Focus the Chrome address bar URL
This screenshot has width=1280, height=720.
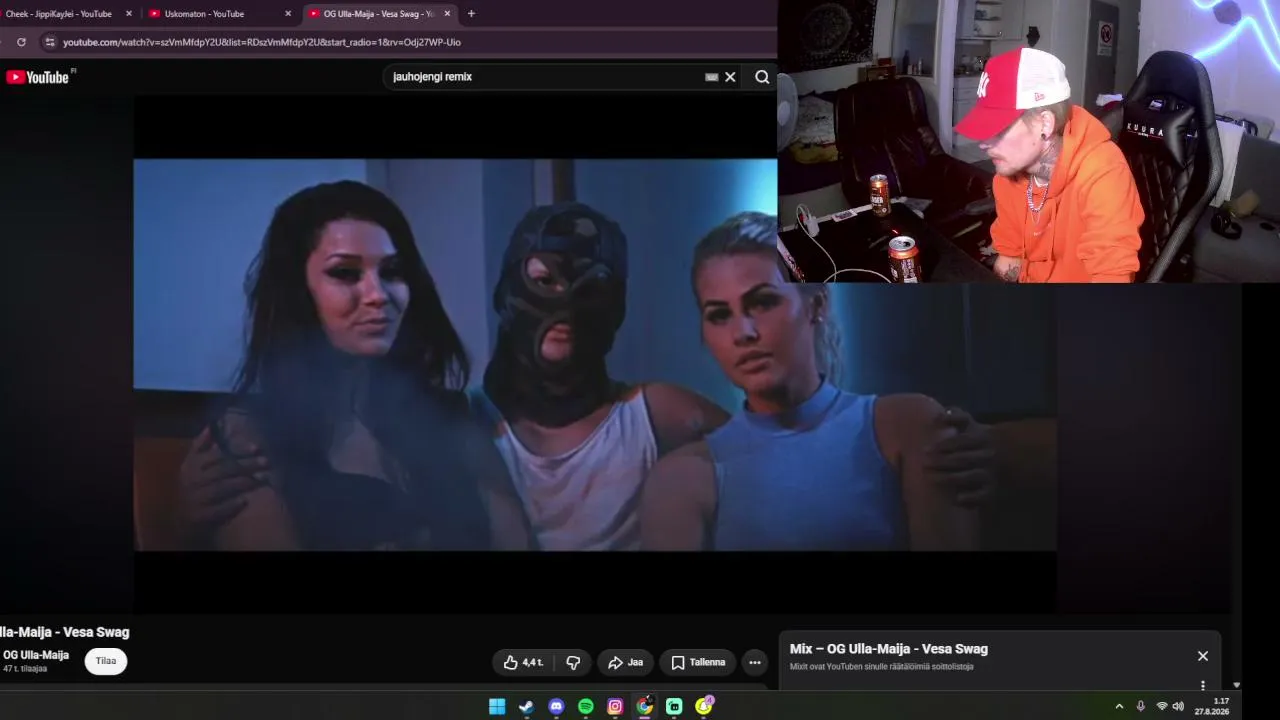(262, 42)
